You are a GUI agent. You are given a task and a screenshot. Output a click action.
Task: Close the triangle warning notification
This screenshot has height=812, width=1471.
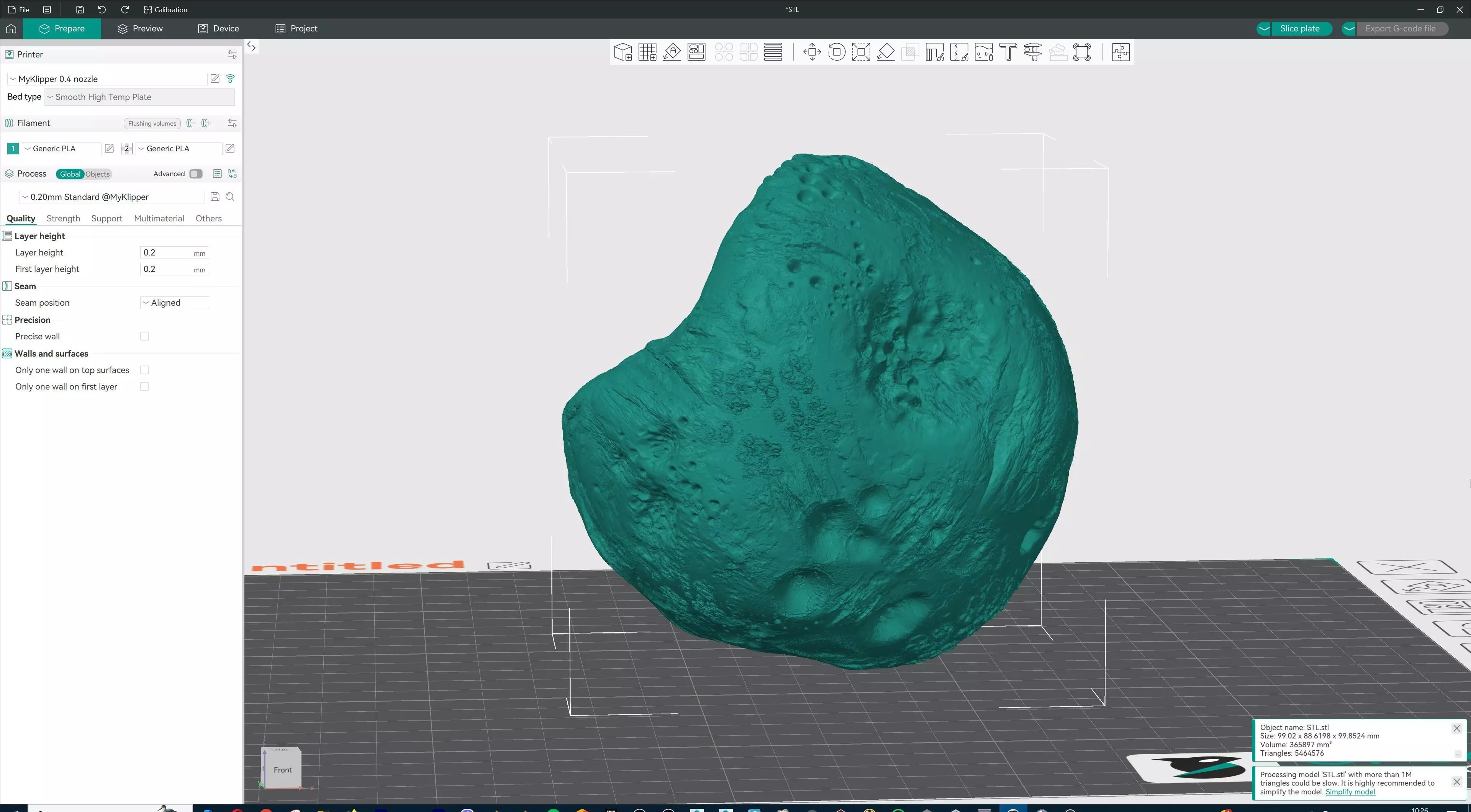coord(1457,782)
